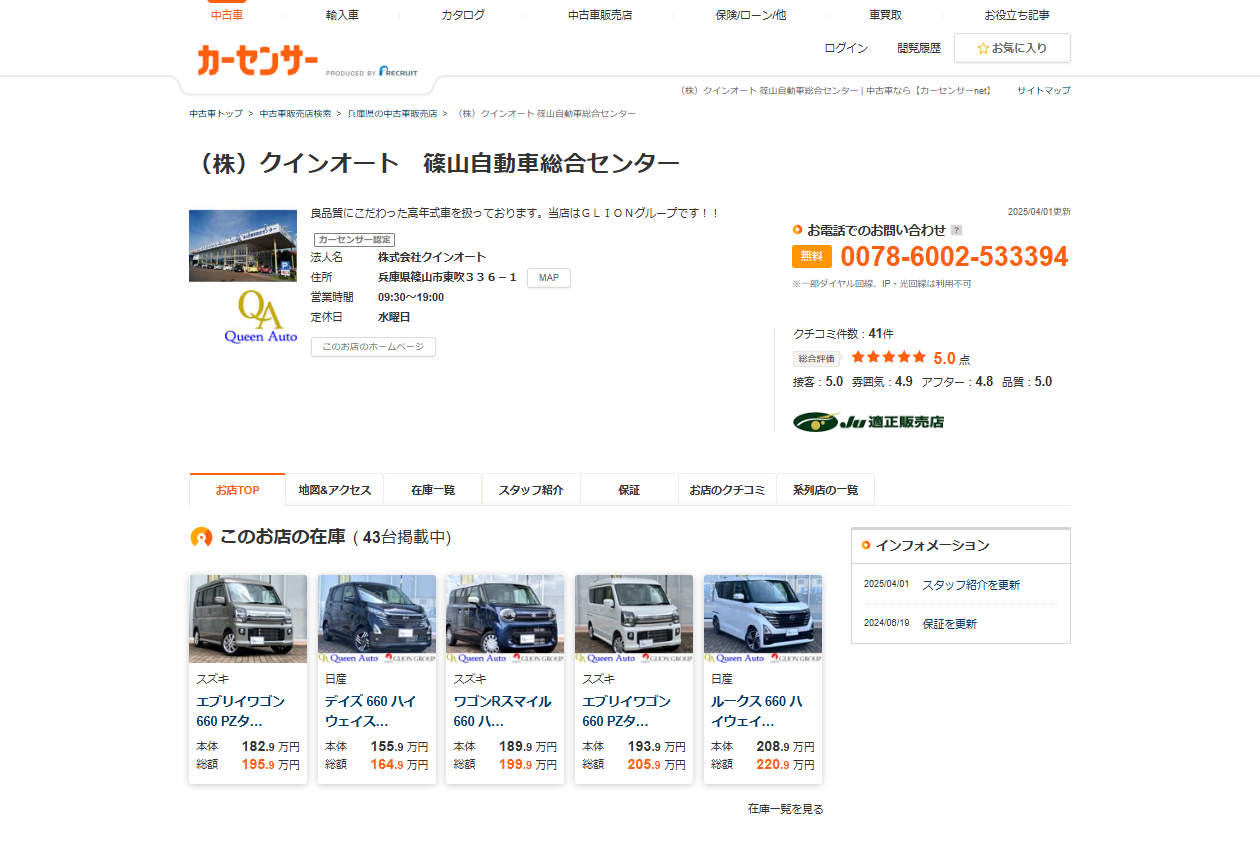Click the 営業時間 09:30～19:00 value
Screen dimensions: 1260x856
(411, 297)
